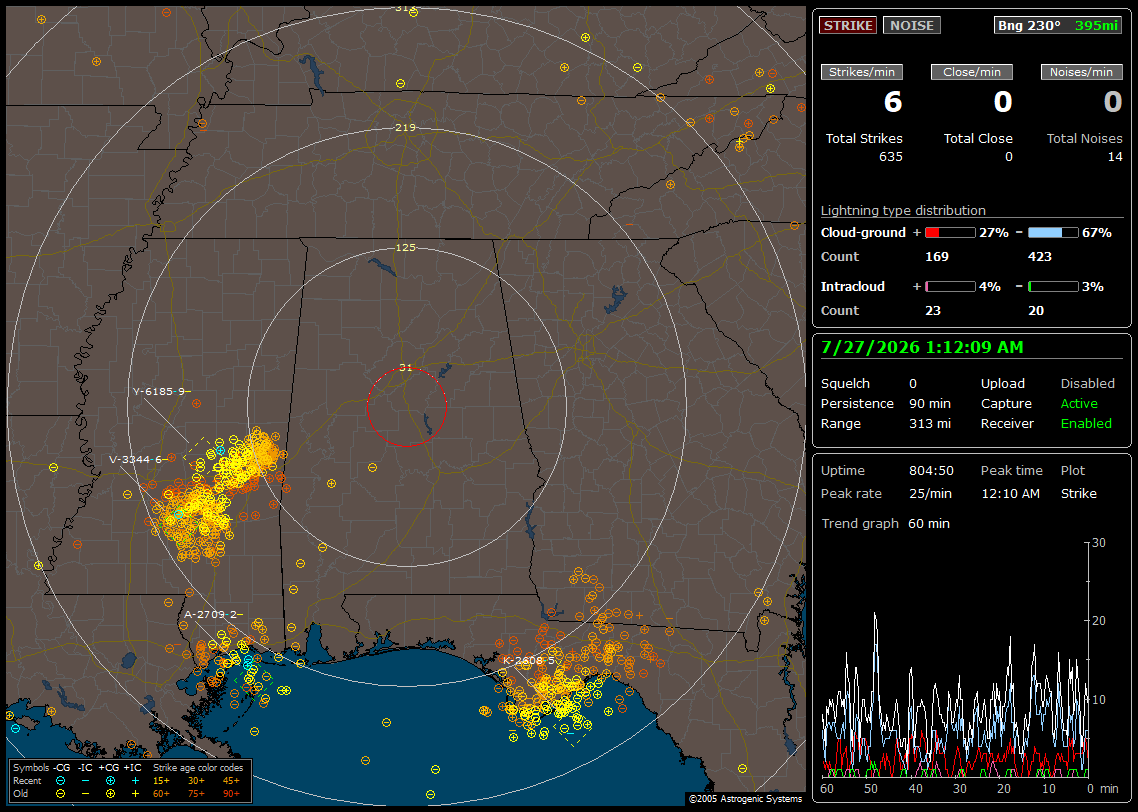Click the Total Strikes count 635

point(891,157)
